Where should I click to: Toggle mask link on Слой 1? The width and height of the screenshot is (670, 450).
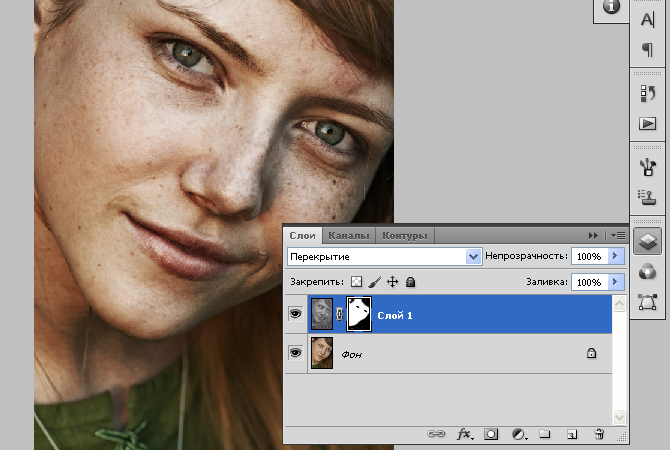pyautogui.click(x=339, y=314)
